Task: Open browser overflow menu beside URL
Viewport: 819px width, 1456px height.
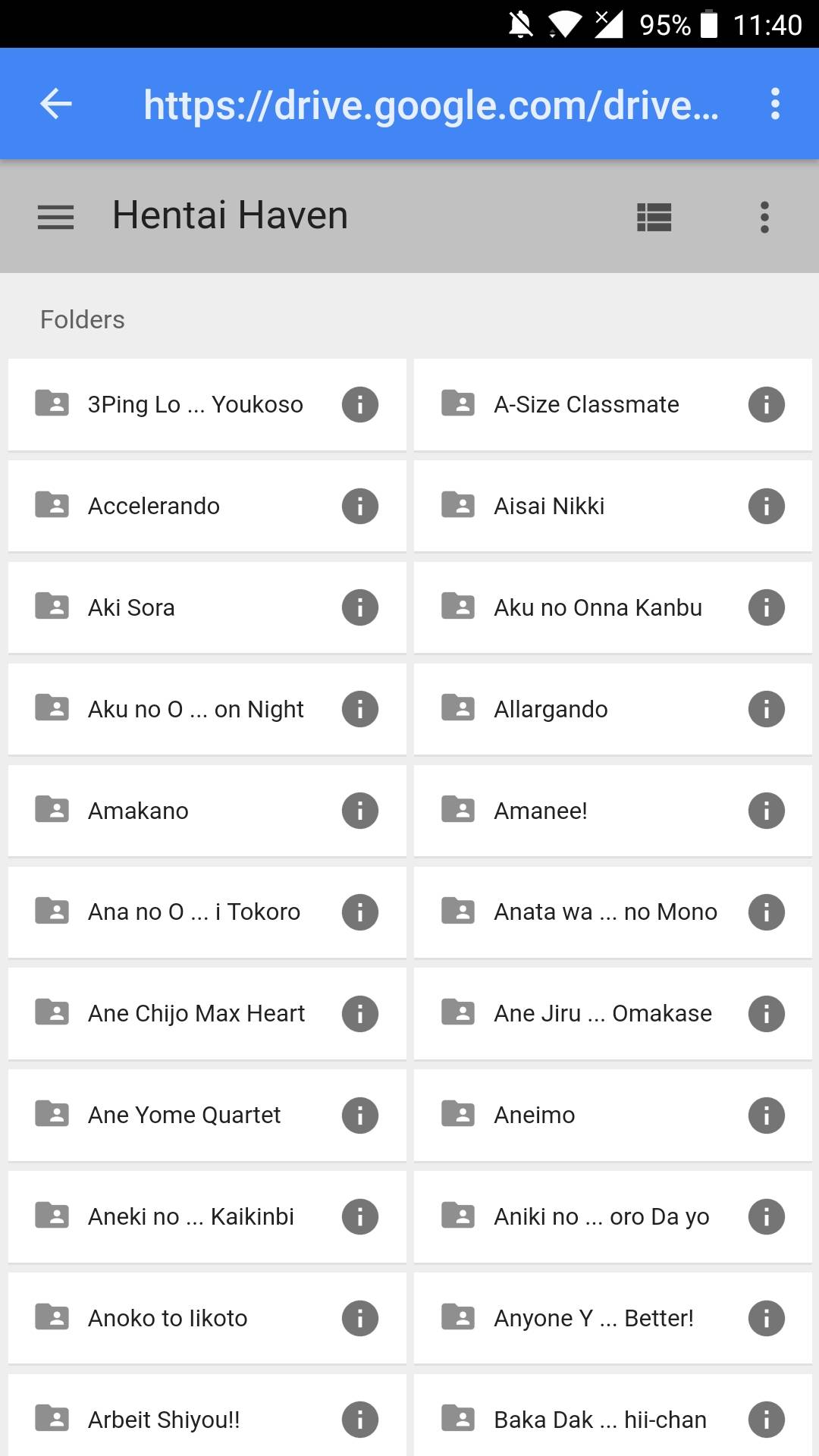Action: [x=775, y=104]
